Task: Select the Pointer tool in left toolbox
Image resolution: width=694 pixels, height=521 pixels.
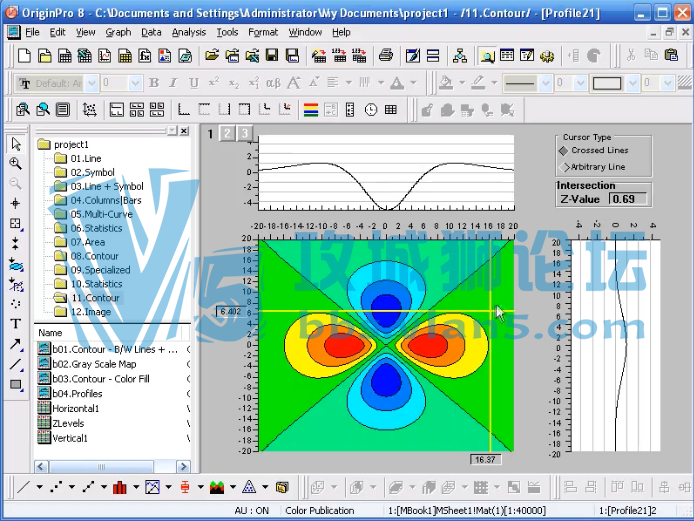Action: (x=15, y=144)
